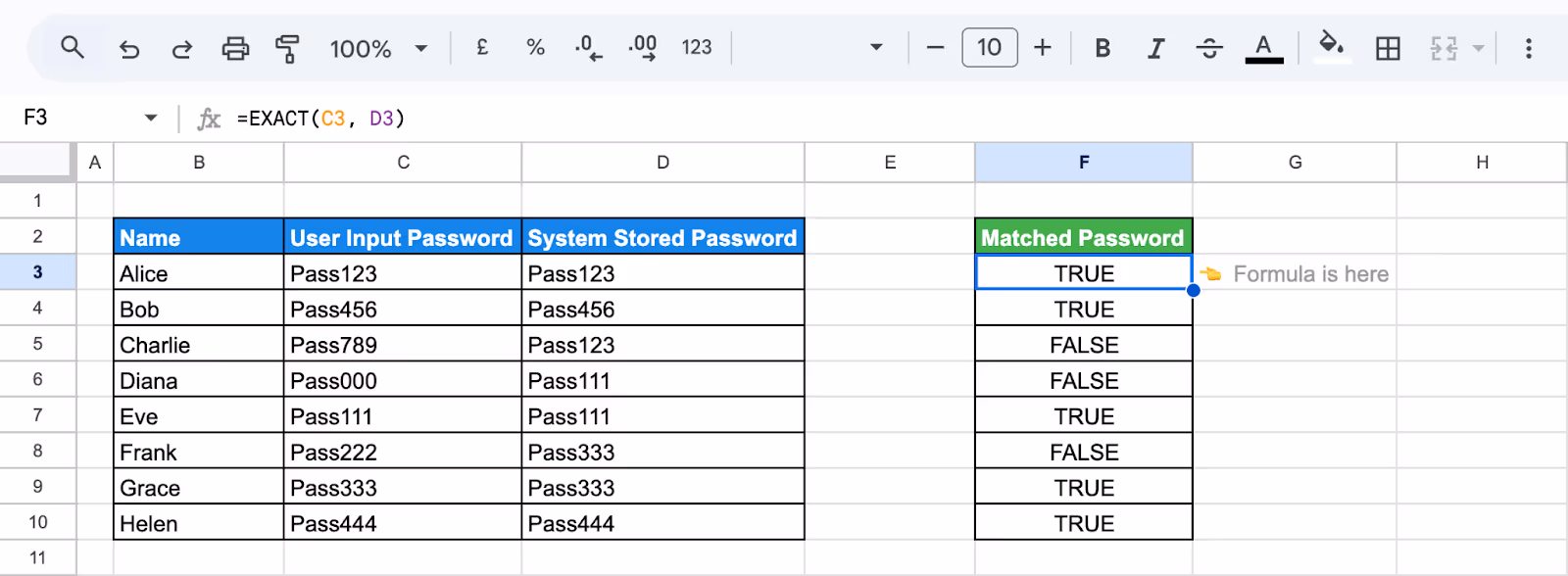Decrease decimal places
Screen dimensions: 1568x576
[588, 47]
